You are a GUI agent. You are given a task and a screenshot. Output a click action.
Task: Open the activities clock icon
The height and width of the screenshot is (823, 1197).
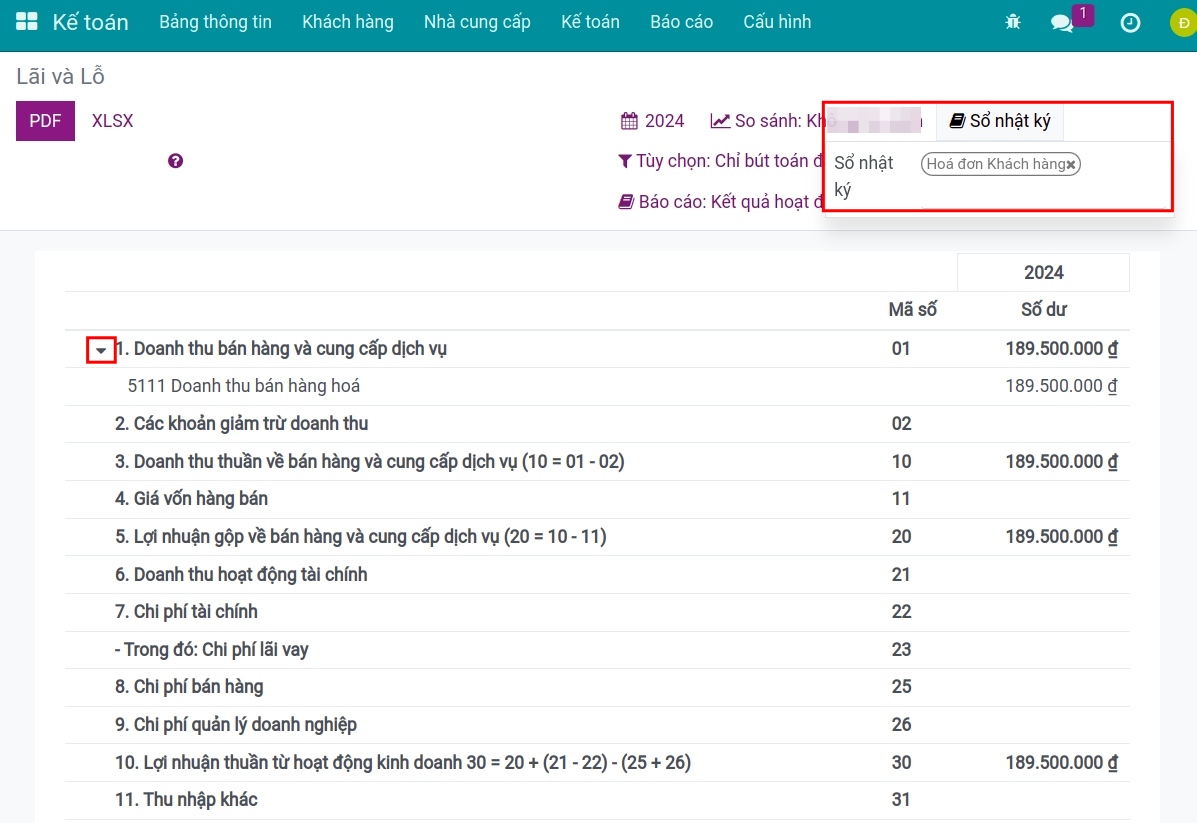click(x=1130, y=22)
